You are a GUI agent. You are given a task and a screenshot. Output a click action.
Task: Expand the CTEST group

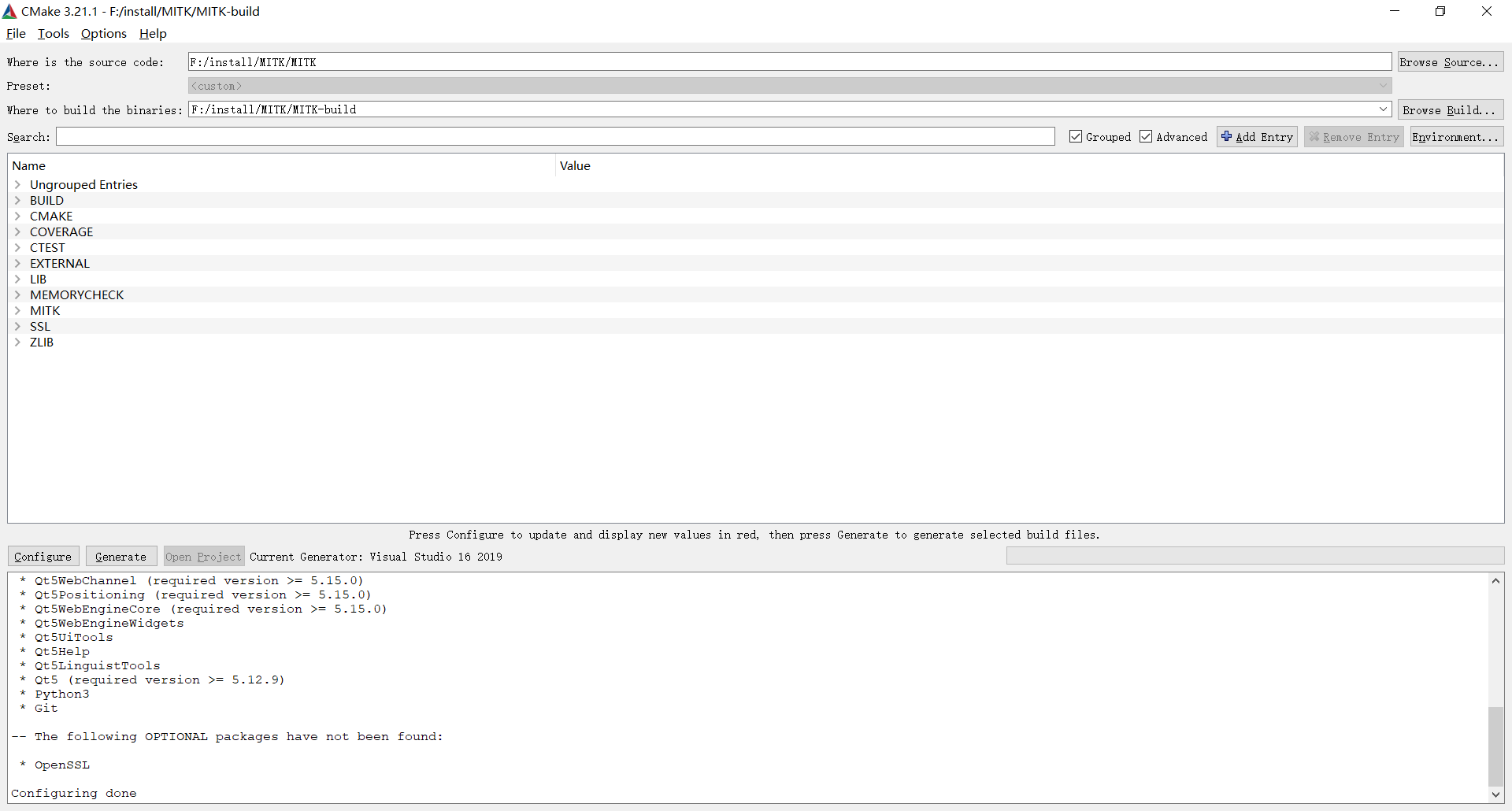point(17,247)
